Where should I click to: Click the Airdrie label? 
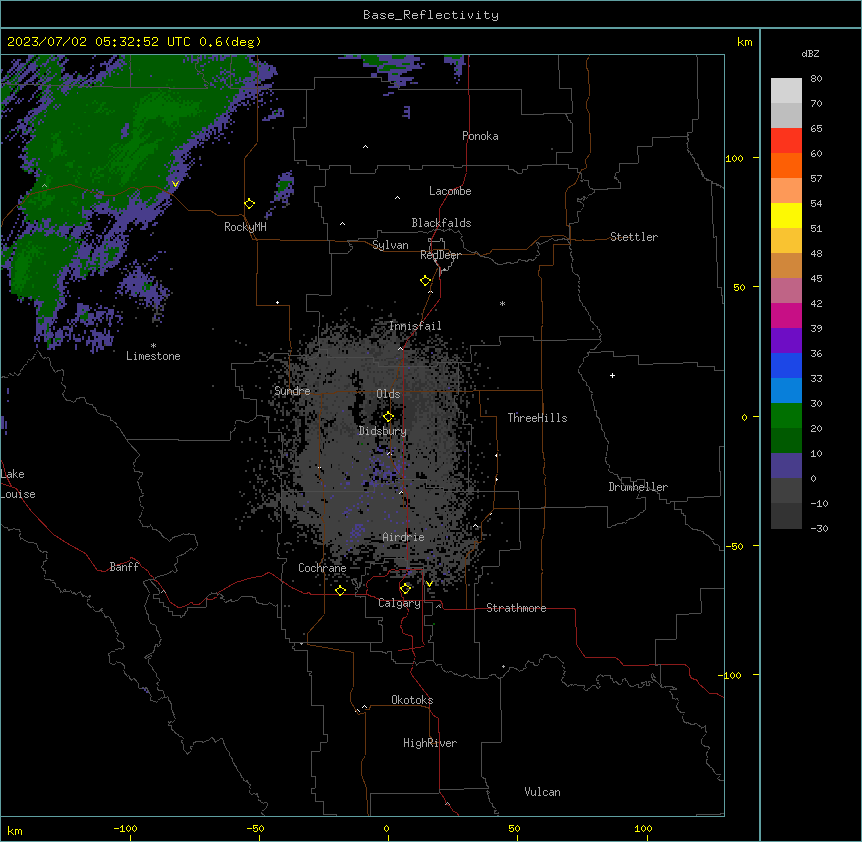pos(403,537)
